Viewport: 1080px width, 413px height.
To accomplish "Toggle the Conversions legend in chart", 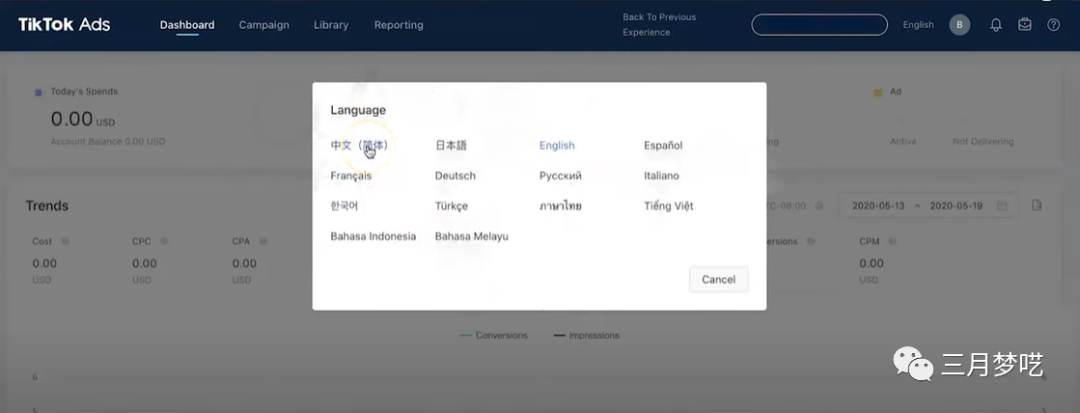I will click(494, 335).
